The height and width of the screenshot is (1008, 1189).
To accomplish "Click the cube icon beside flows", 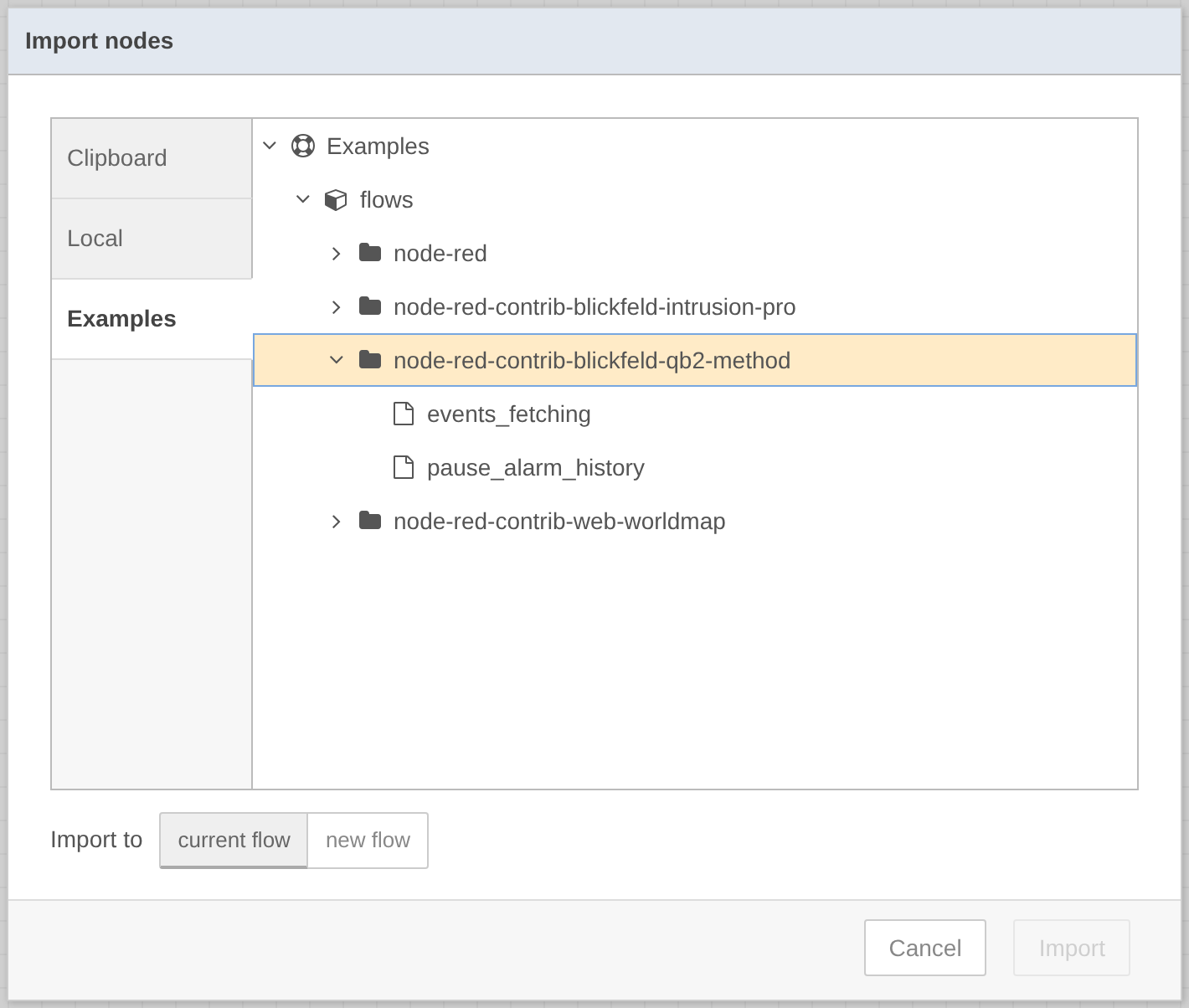I will pyautogui.click(x=336, y=200).
